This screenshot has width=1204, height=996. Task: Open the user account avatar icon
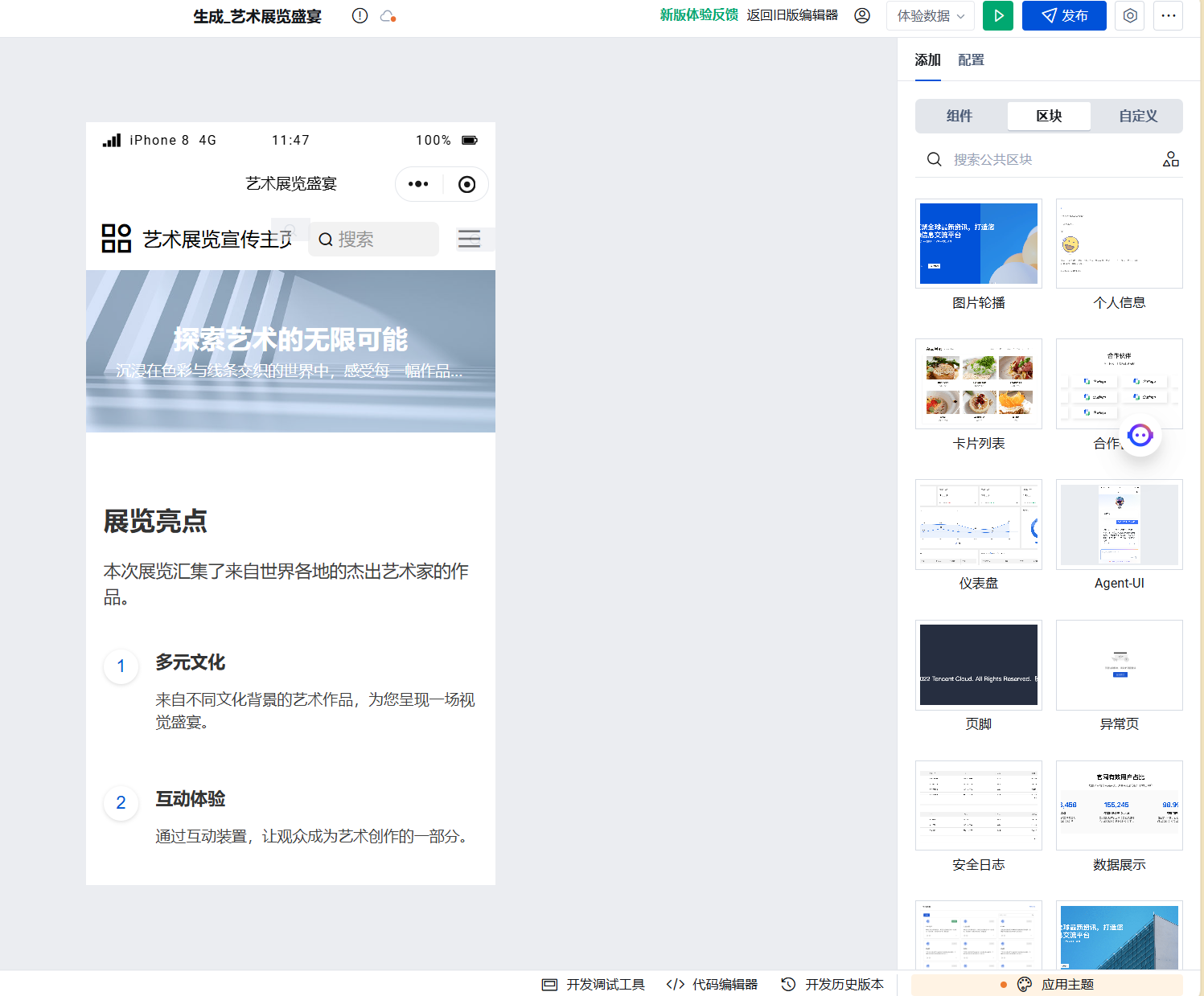[x=862, y=15]
